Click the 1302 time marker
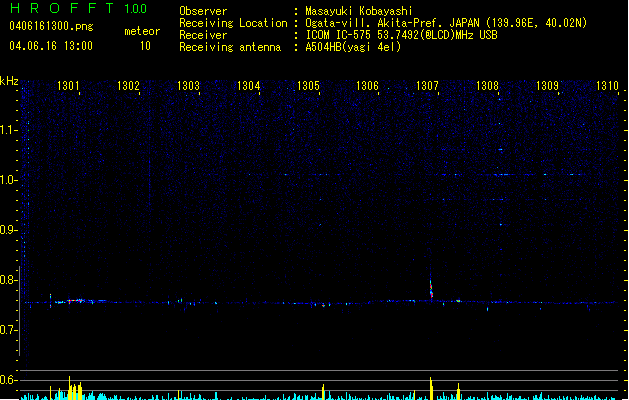The height and width of the screenshot is (400, 629). pyautogui.click(x=128, y=86)
